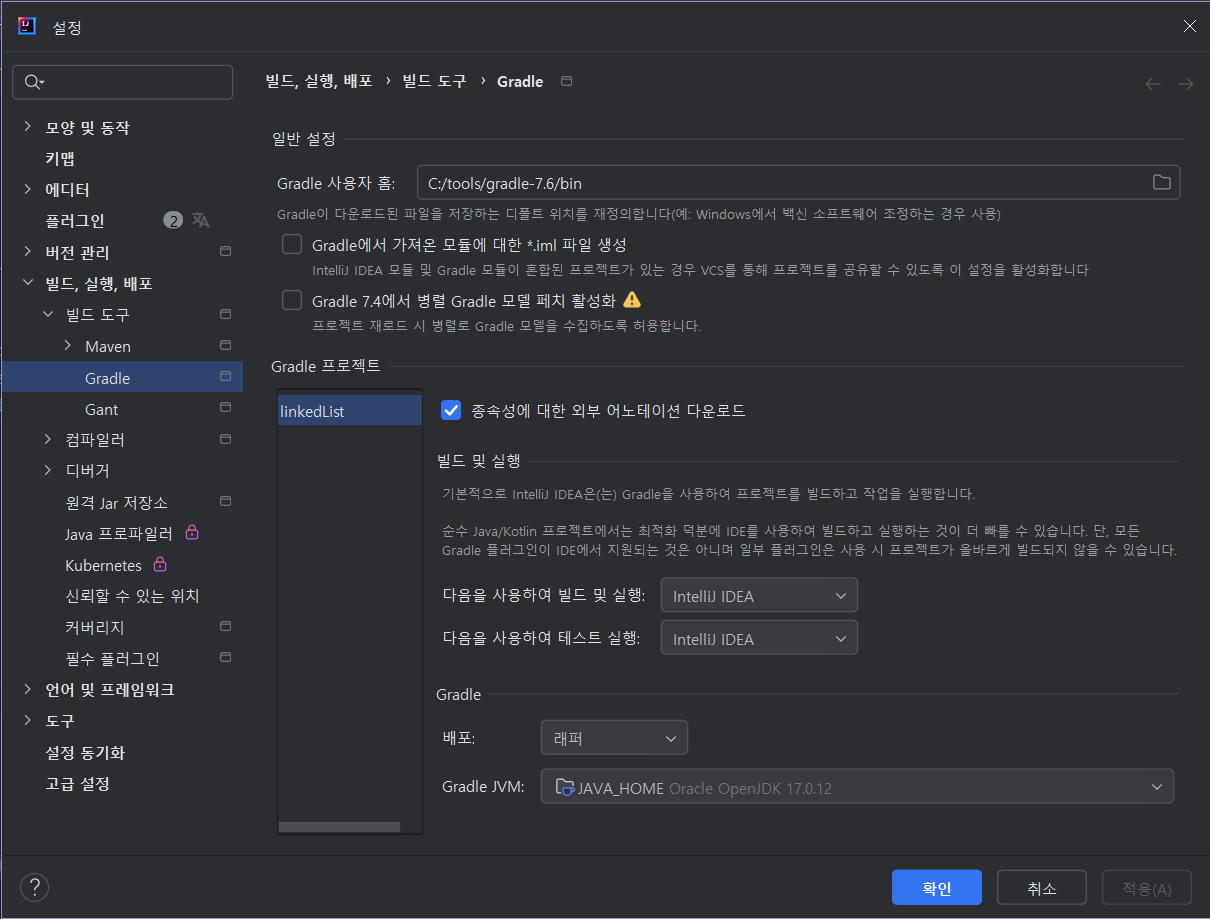Image resolution: width=1210 pixels, height=919 pixels.
Task: Click the project icon on 컴파일러 row
Action: pos(225,439)
